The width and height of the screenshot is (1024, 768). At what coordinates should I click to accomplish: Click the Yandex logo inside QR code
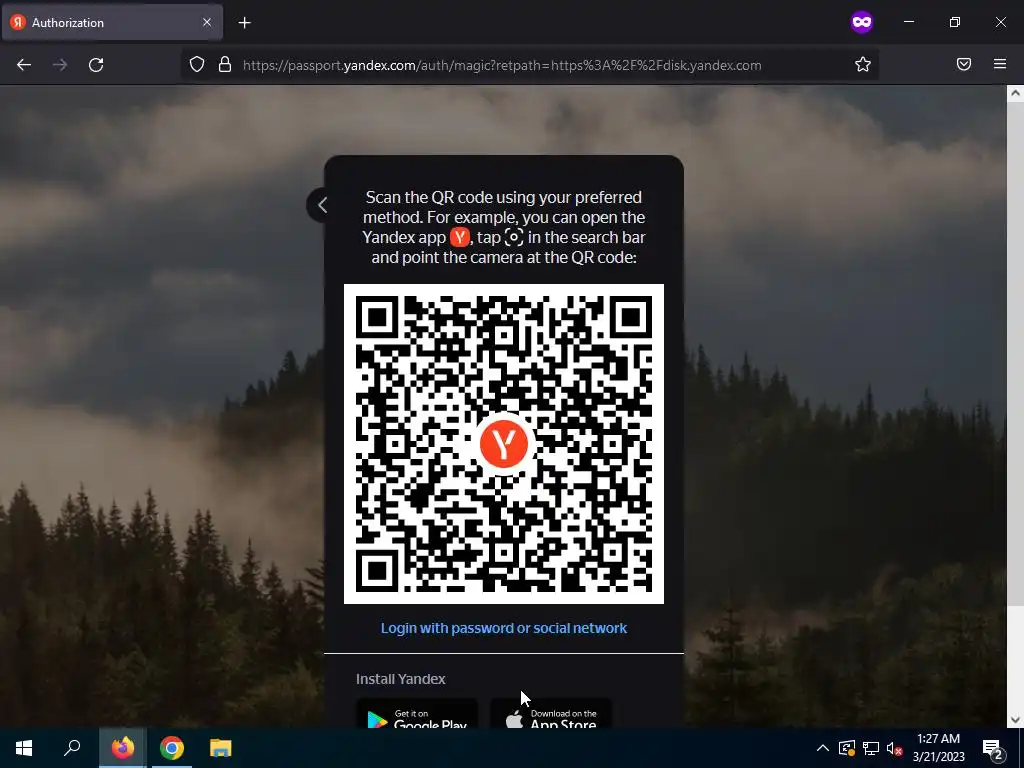point(504,444)
